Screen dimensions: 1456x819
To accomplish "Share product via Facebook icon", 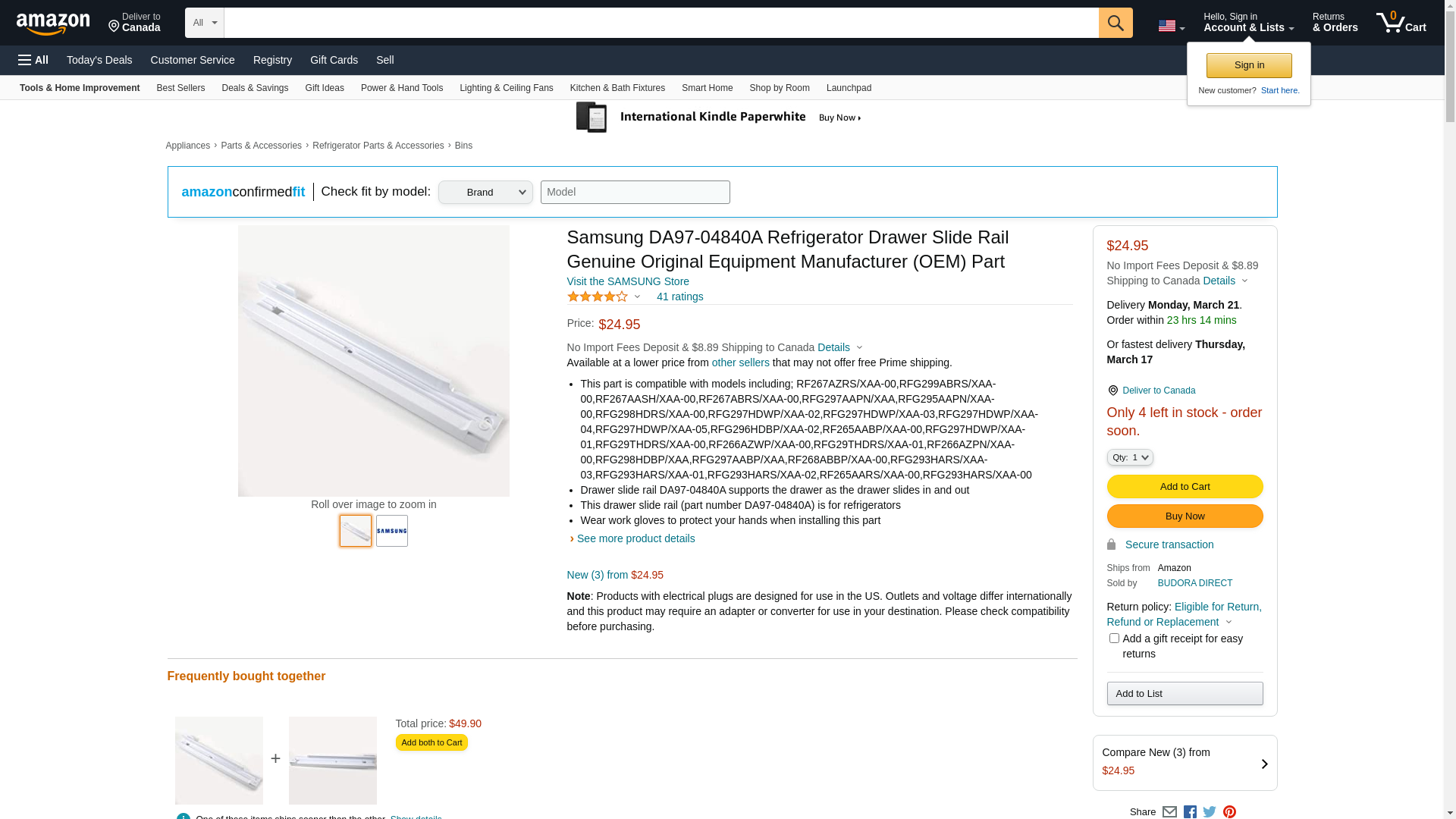I will [1190, 811].
